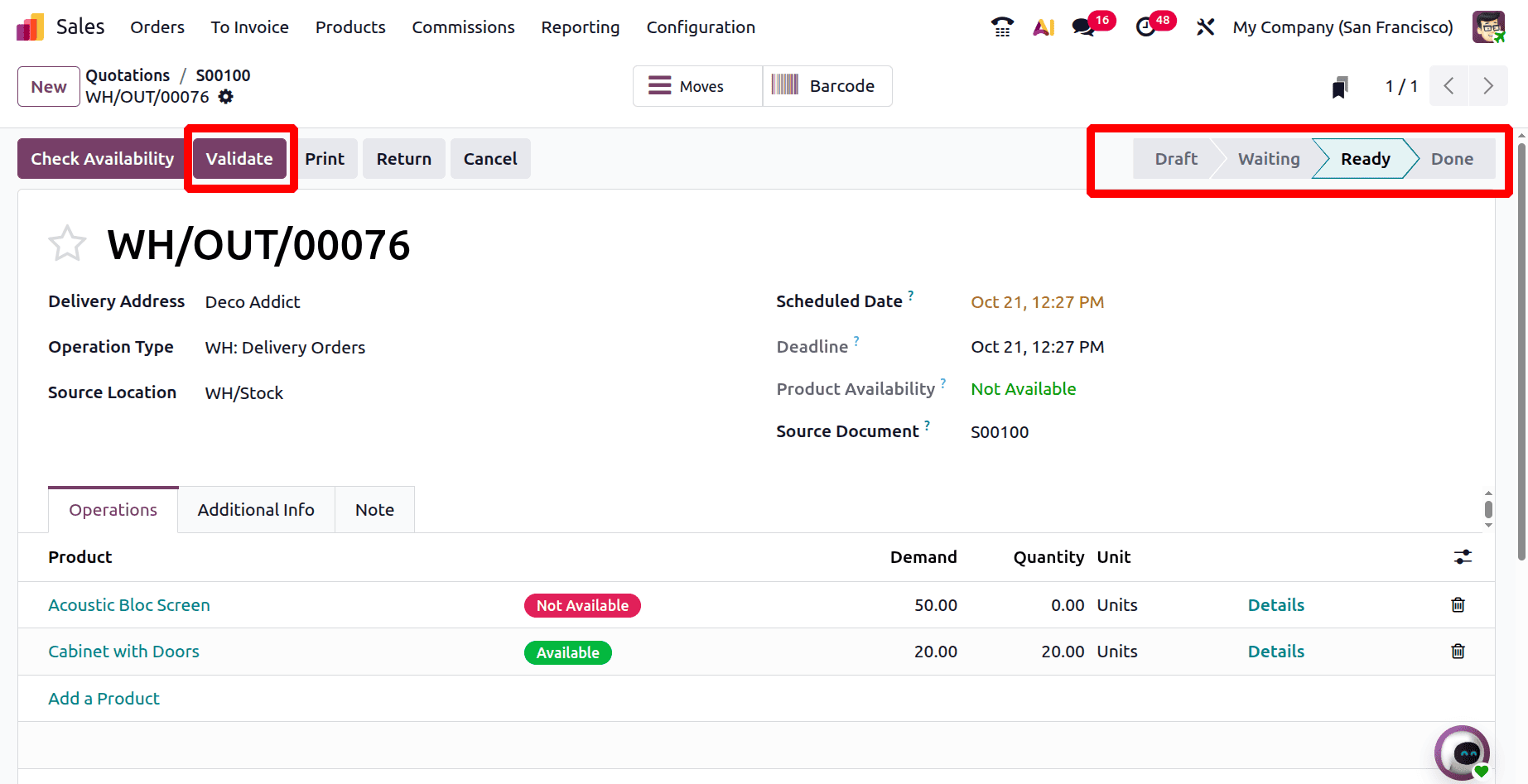Switch to the Additional Info tab
The image size is (1528, 784).
256,510
